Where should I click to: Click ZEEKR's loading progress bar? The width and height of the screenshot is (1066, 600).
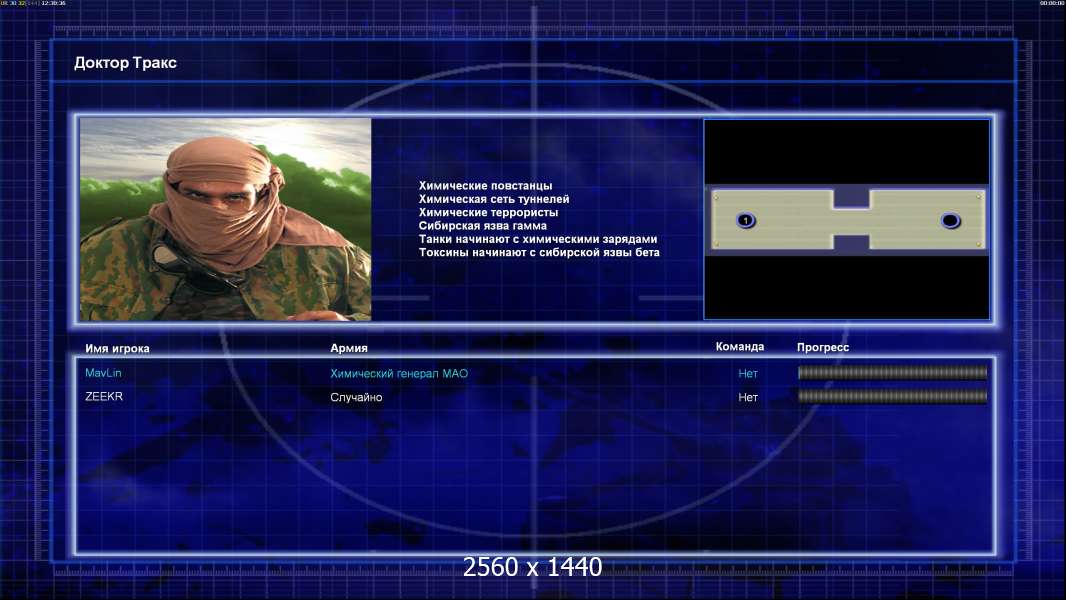pyautogui.click(x=892, y=396)
